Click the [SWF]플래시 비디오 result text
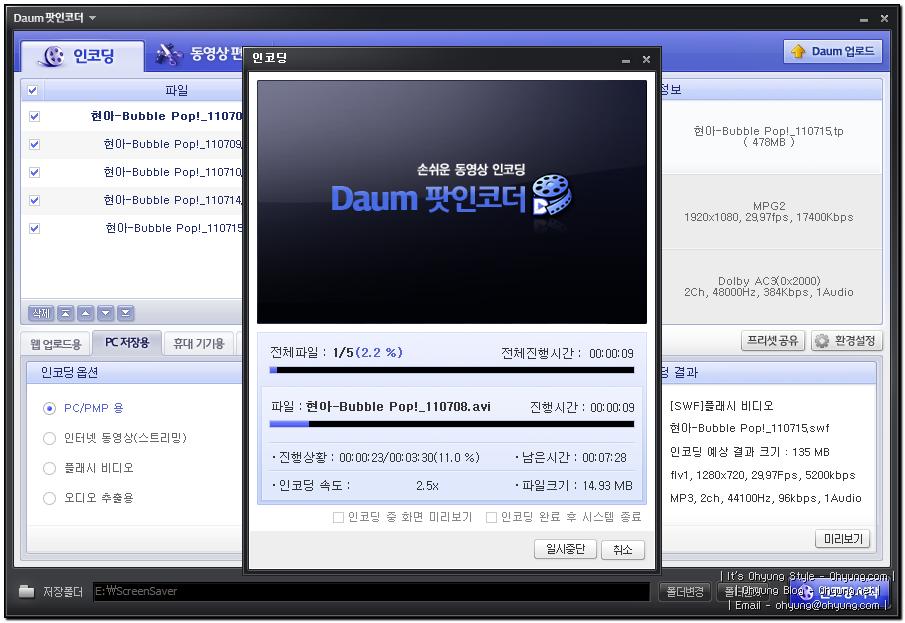 721,406
